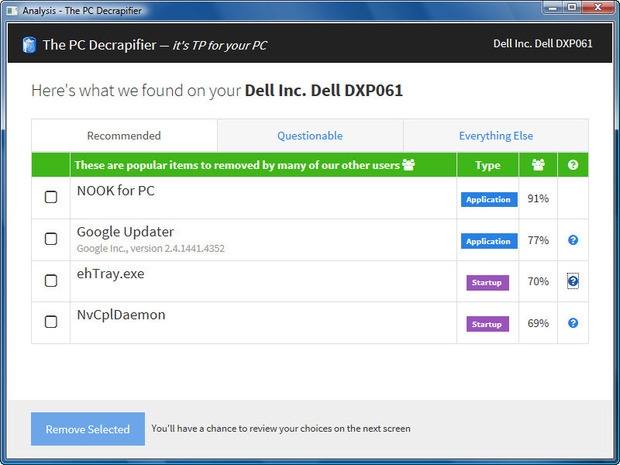Viewport: 620px width, 465px height.
Task: Click the 69% removal percentage
Action: point(538,323)
